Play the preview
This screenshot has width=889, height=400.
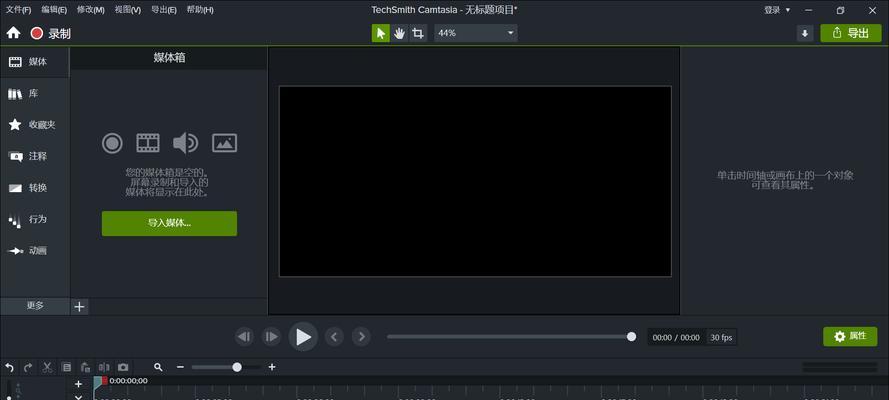[x=303, y=337]
